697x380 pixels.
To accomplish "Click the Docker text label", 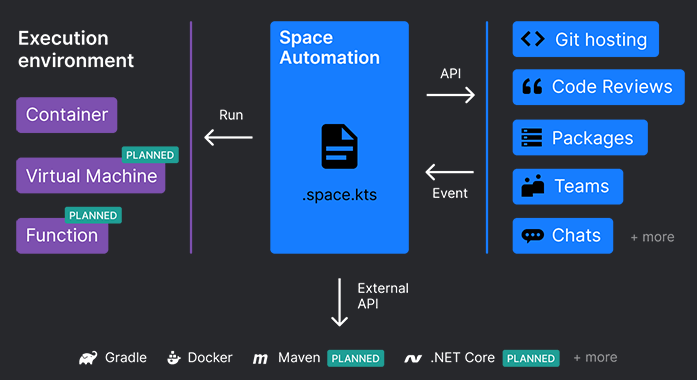I will point(210,357).
